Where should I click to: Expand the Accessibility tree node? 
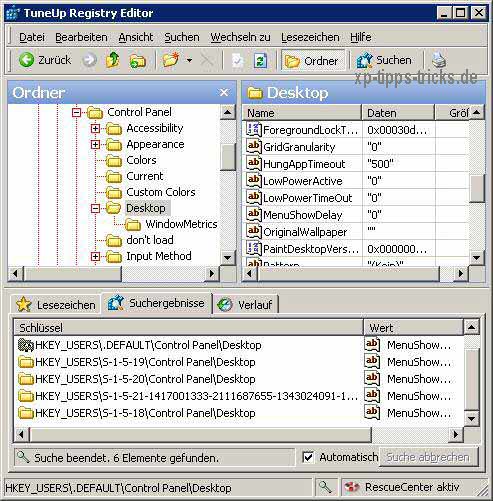[x=96, y=129]
